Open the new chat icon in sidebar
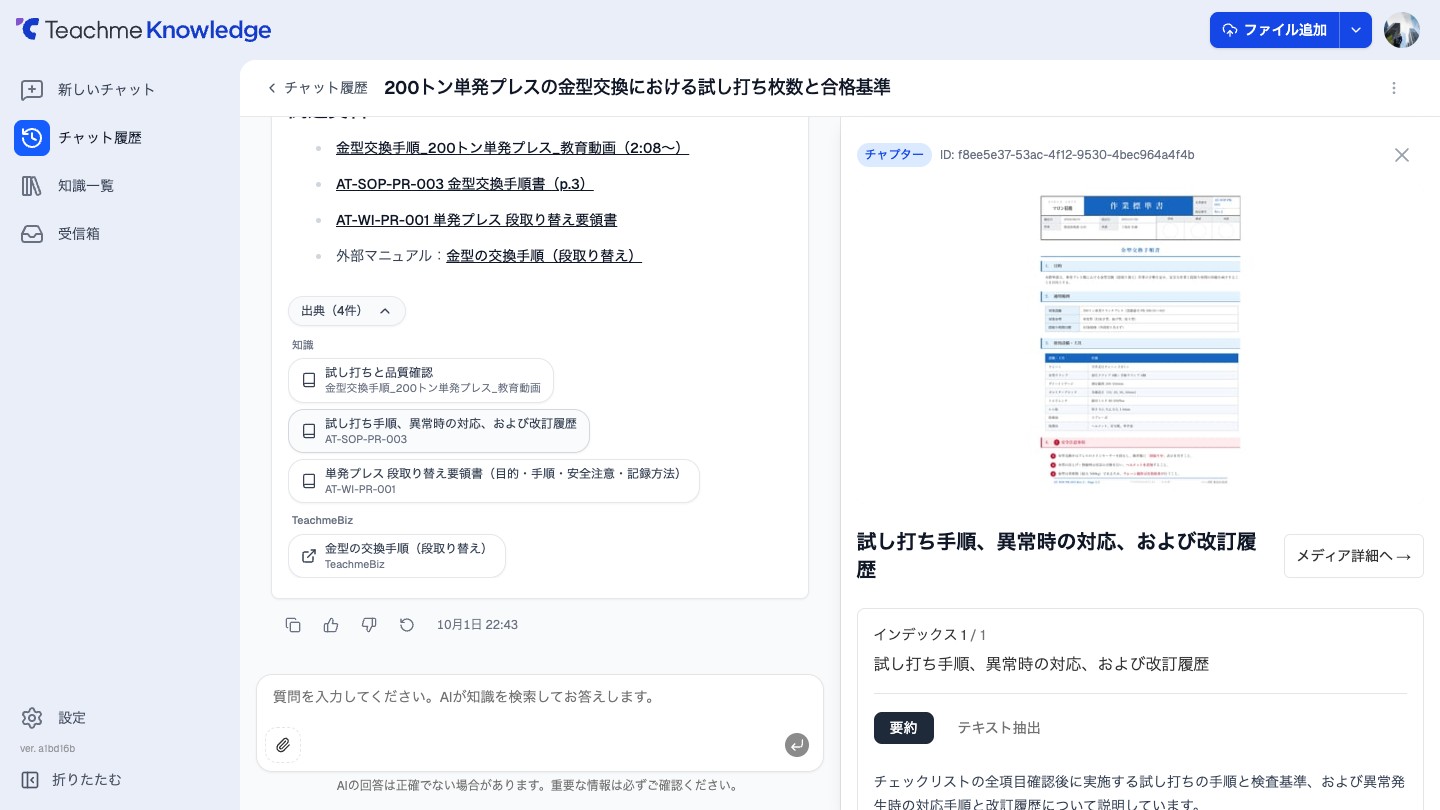The height and width of the screenshot is (810, 1440). (32, 90)
